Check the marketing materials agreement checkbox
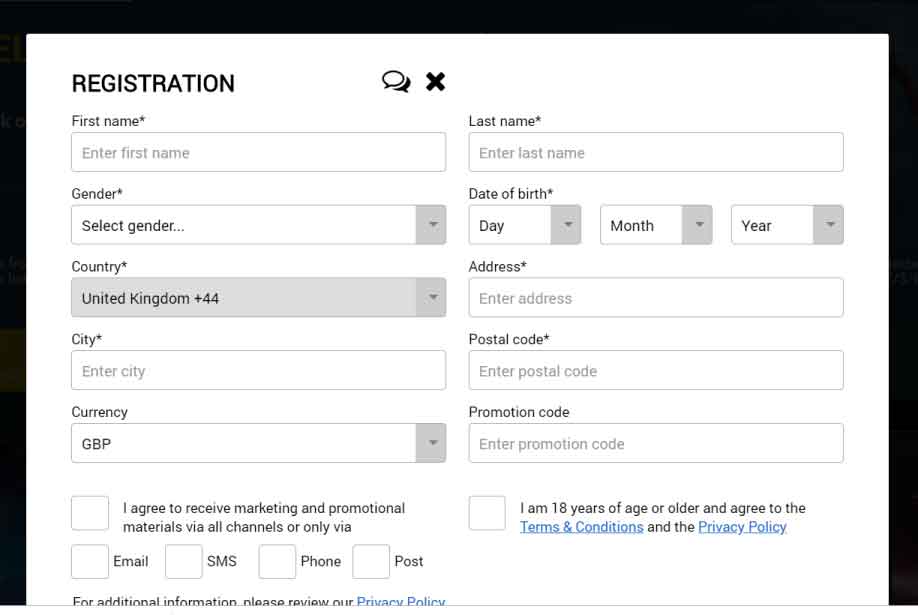This screenshot has width=918, height=615. point(89,512)
